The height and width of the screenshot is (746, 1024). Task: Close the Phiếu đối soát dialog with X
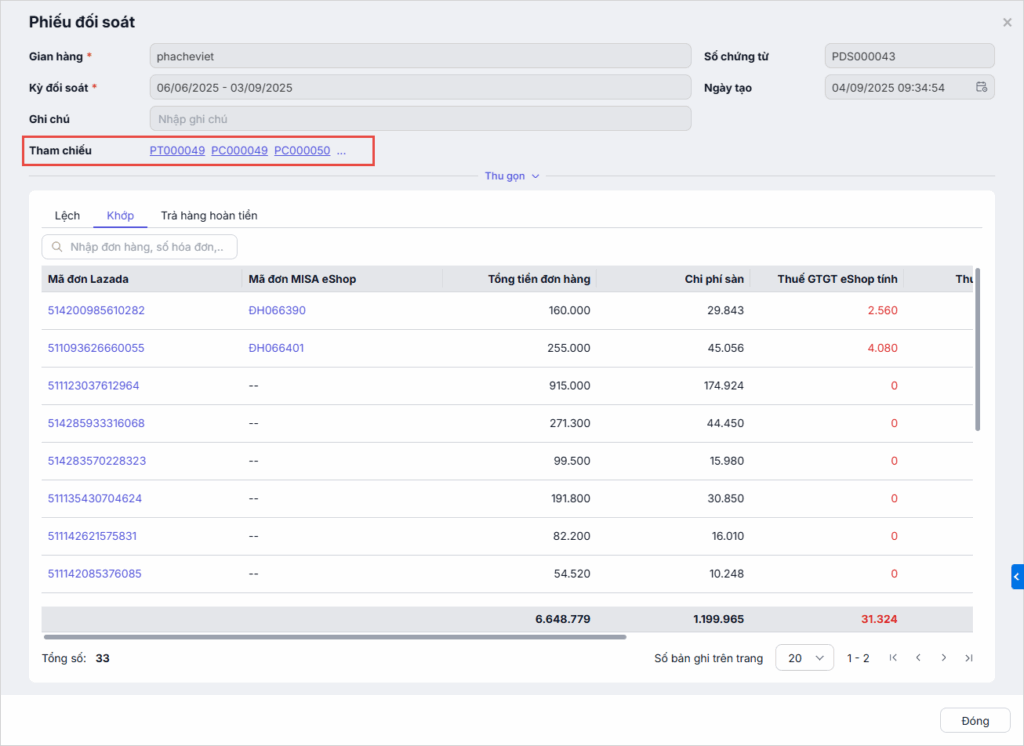[1006, 22]
